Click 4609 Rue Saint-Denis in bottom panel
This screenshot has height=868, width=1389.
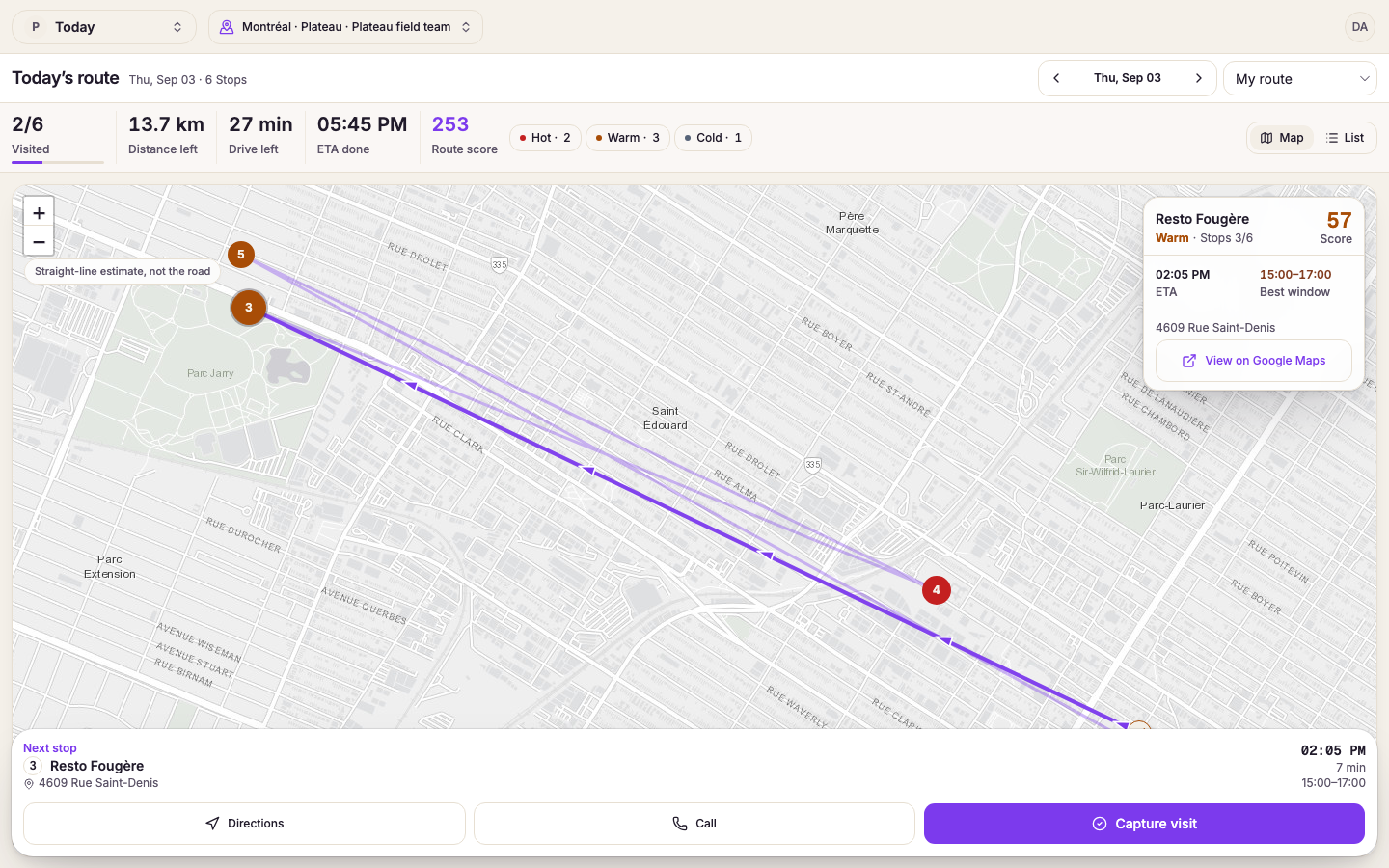pyautogui.click(x=98, y=783)
